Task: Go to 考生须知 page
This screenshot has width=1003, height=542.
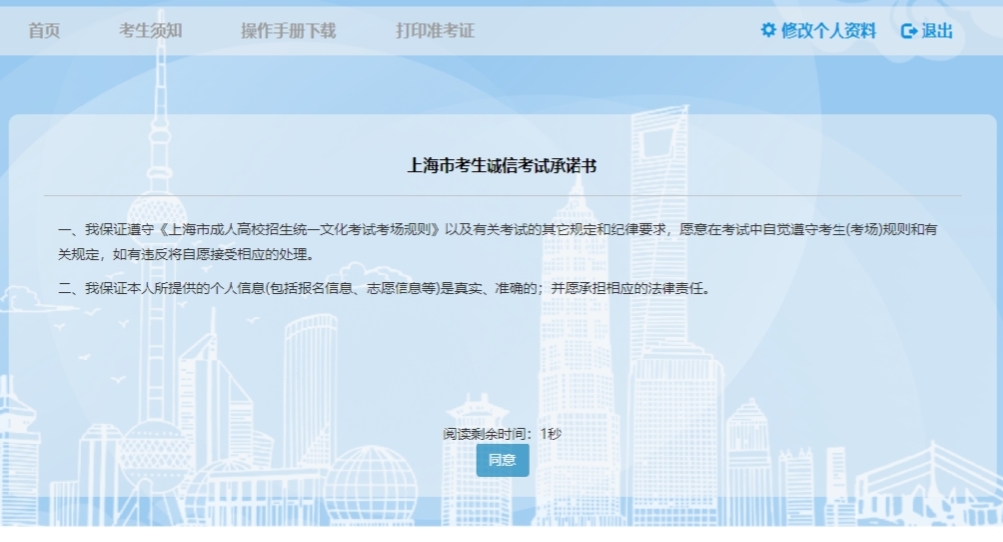Action: pyautogui.click(x=150, y=30)
